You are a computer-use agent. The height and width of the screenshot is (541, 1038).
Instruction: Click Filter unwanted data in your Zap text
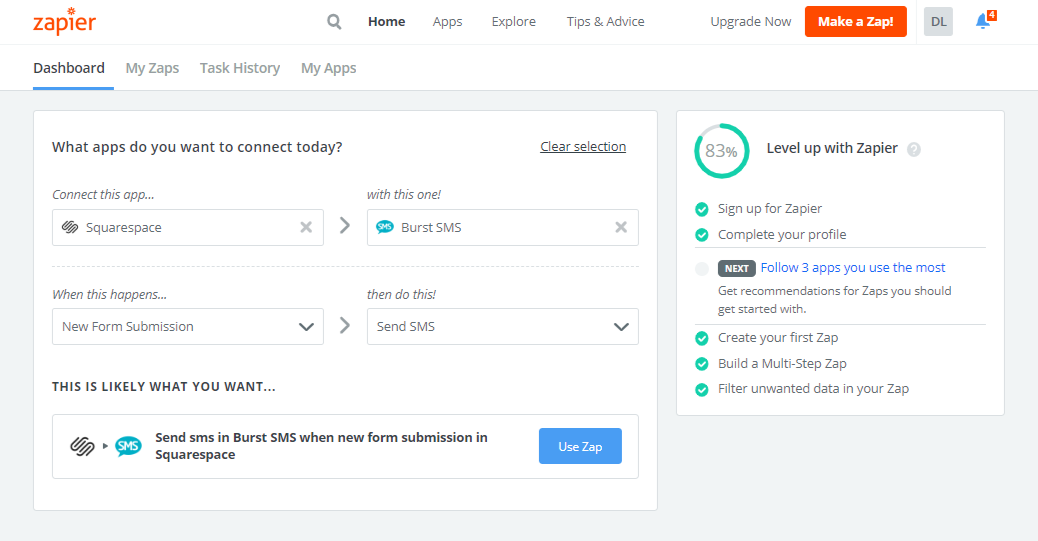pyautogui.click(x=814, y=389)
